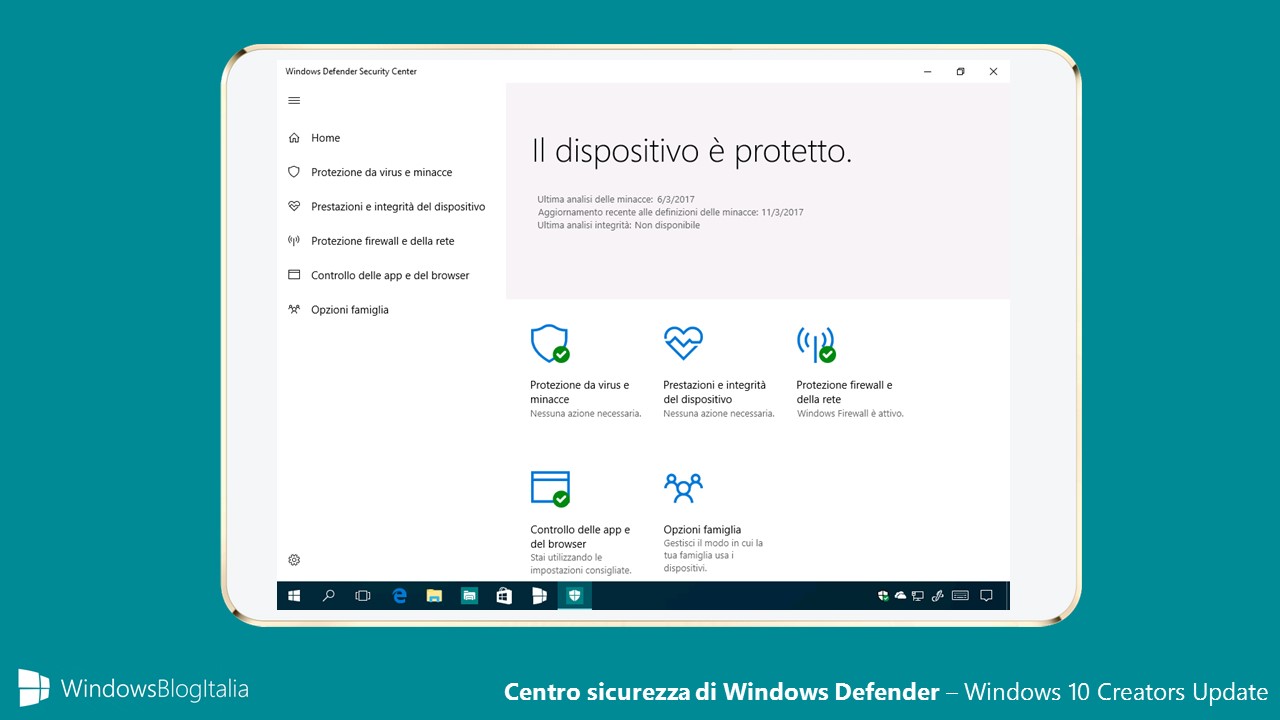The height and width of the screenshot is (720, 1280).
Task: Open Task View from the taskbar
Action: 363,596
